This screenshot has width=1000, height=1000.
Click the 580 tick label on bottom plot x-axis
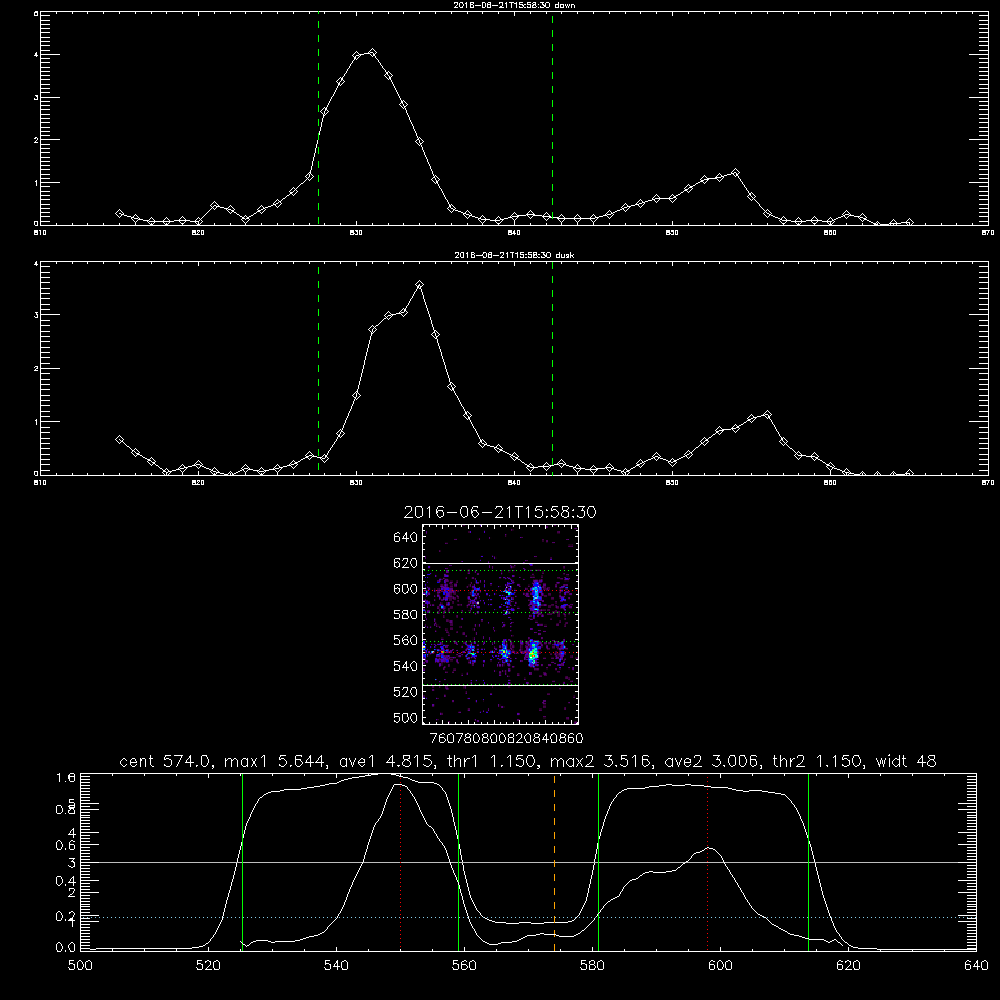(592, 966)
